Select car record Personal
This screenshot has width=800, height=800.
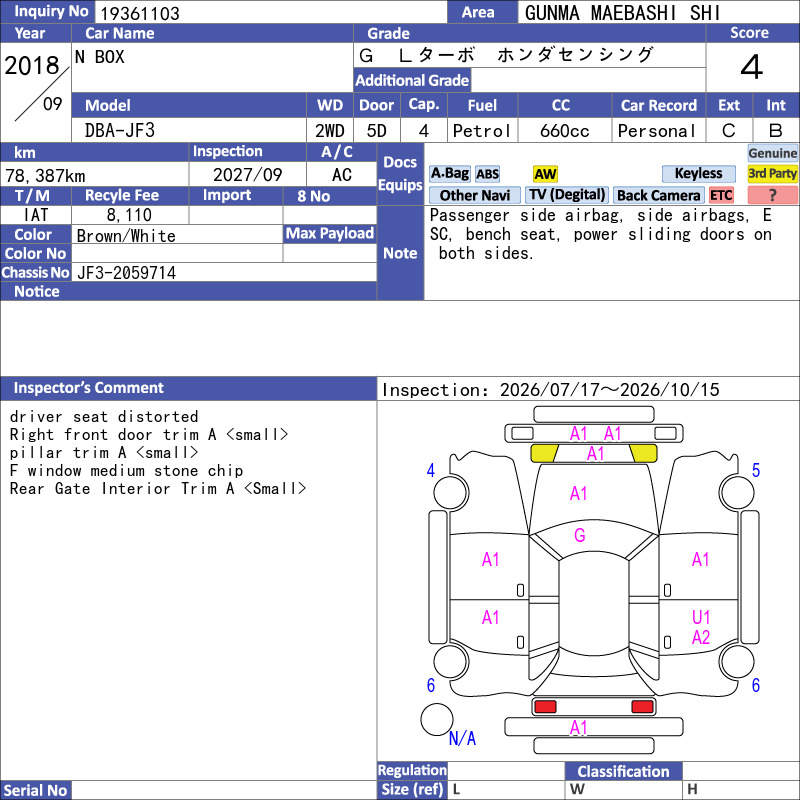[x=656, y=131]
